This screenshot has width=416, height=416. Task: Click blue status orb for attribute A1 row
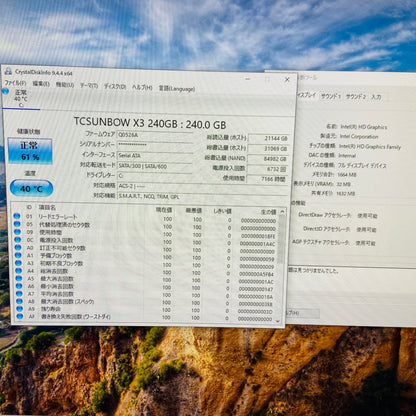[x=18, y=255]
